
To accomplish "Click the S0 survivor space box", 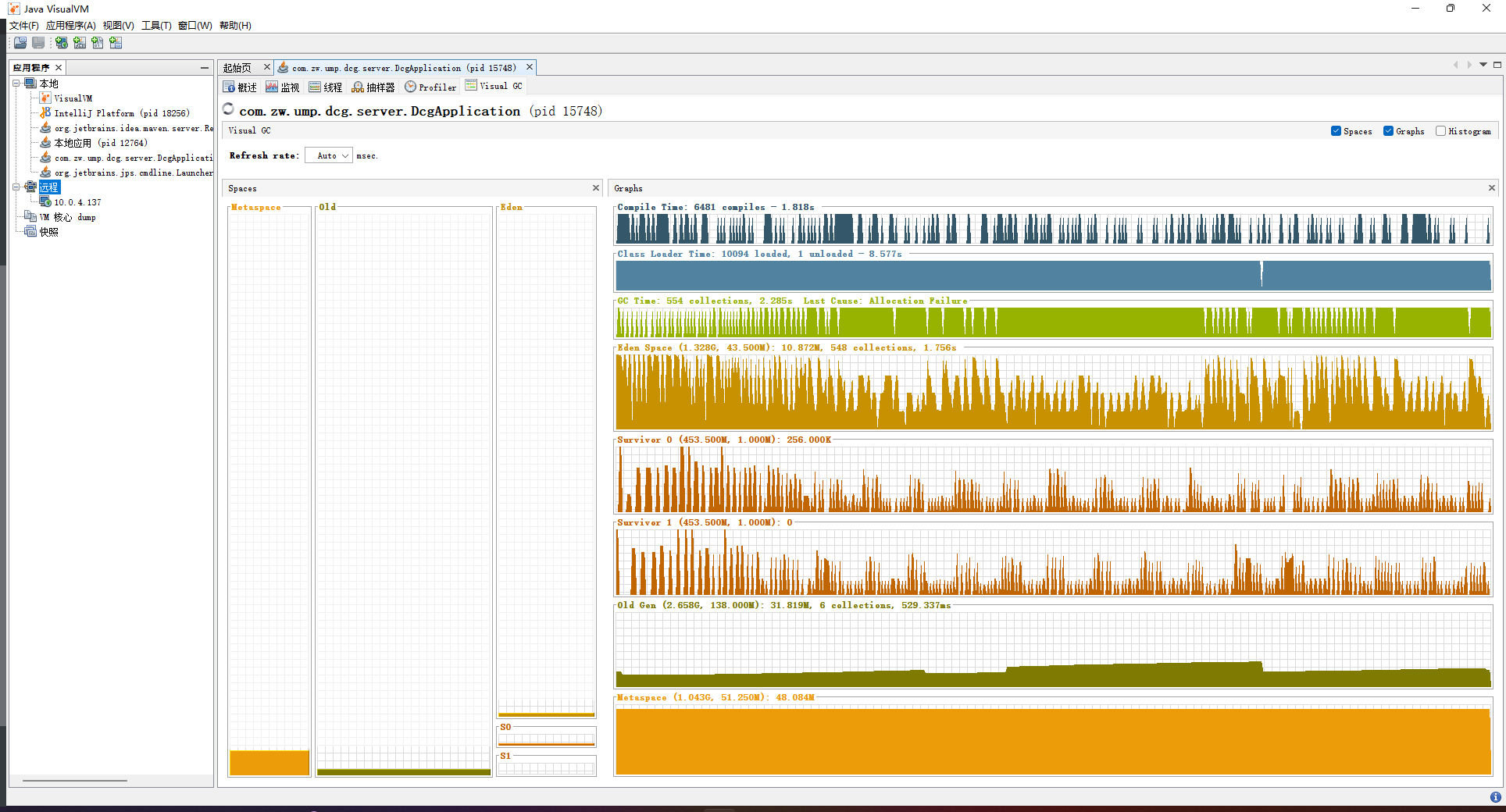I will (x=546, y=737).
